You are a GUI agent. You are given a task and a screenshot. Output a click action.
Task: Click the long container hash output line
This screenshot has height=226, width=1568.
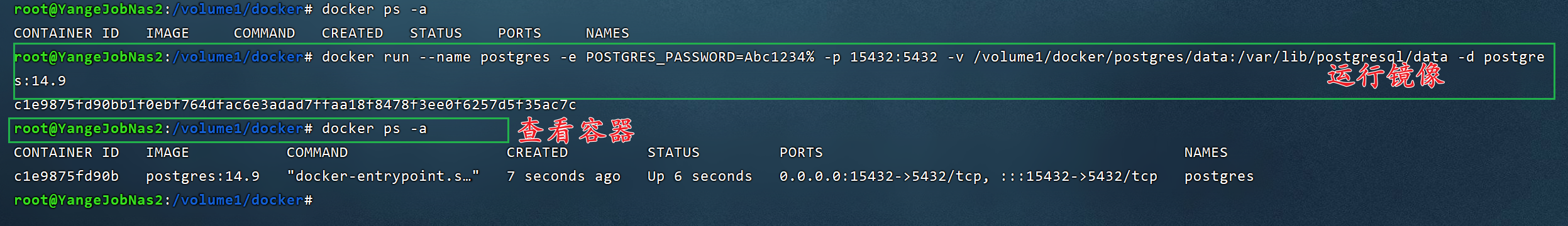tap(295, 105)
